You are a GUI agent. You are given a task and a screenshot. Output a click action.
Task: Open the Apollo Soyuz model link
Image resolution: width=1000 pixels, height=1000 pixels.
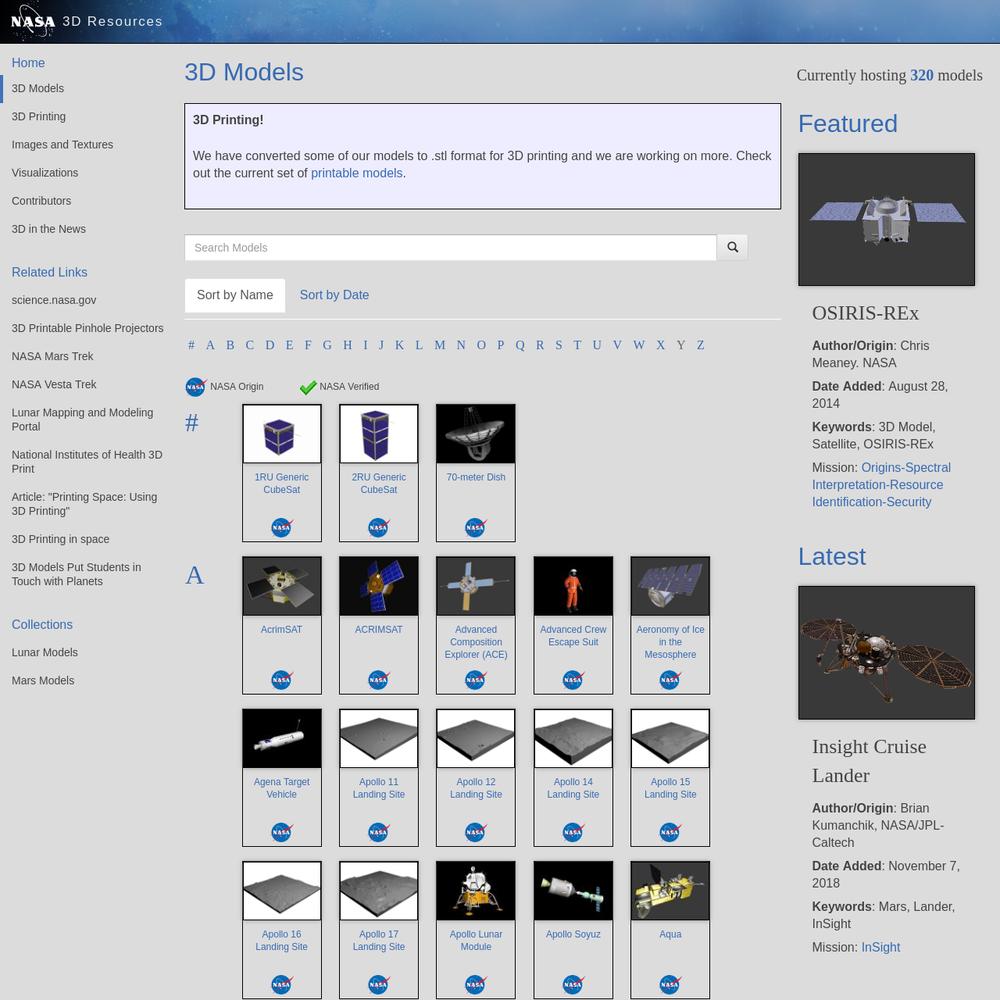click(x=573, y=934)
